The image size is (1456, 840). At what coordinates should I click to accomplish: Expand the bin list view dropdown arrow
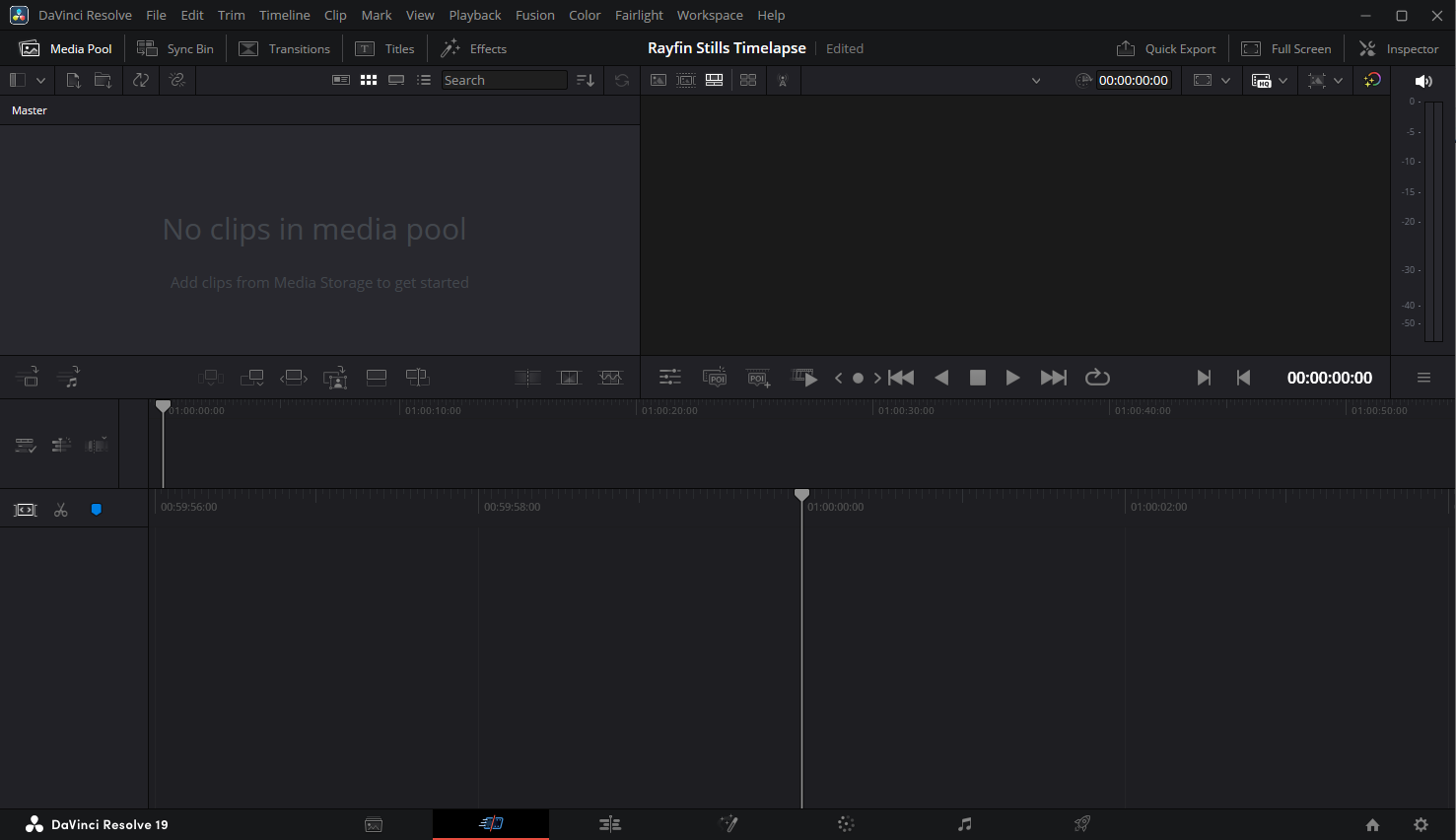[40, 81]
